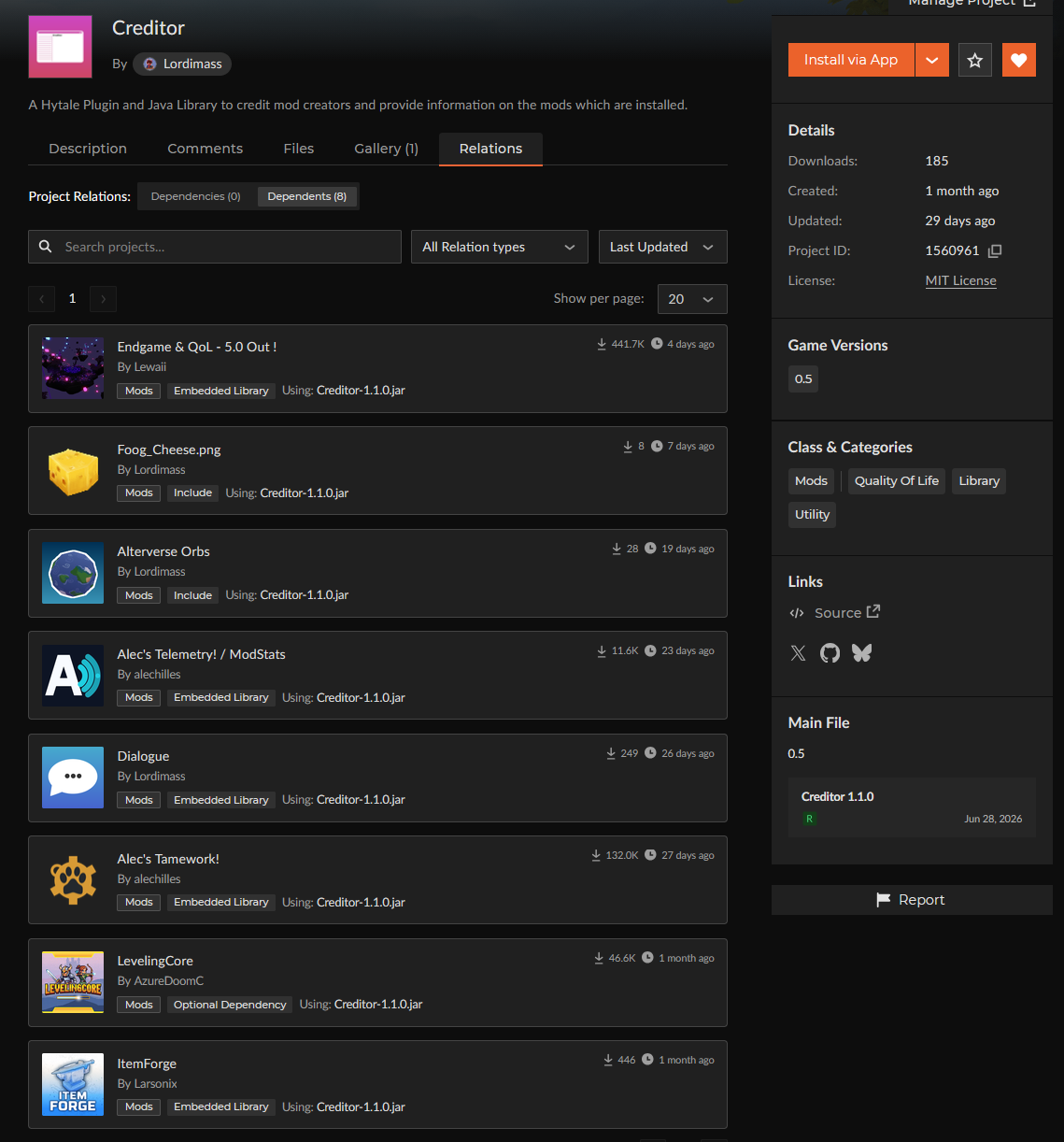Click the search magnifier icon
Screen dimensions: 1064x1142
(x=45, y=247)
